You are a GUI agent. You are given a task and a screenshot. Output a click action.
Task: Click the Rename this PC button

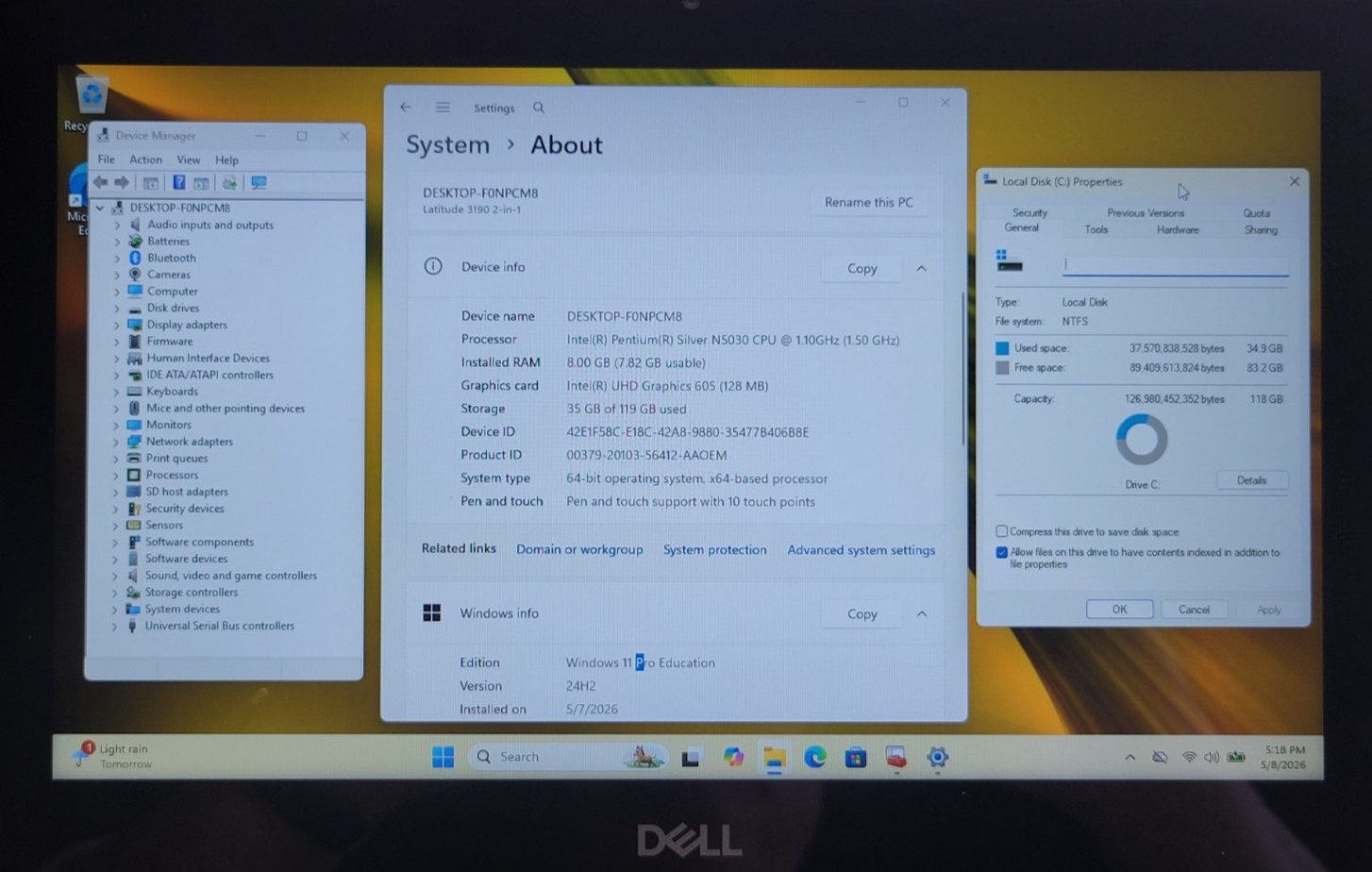click(869, 202)
